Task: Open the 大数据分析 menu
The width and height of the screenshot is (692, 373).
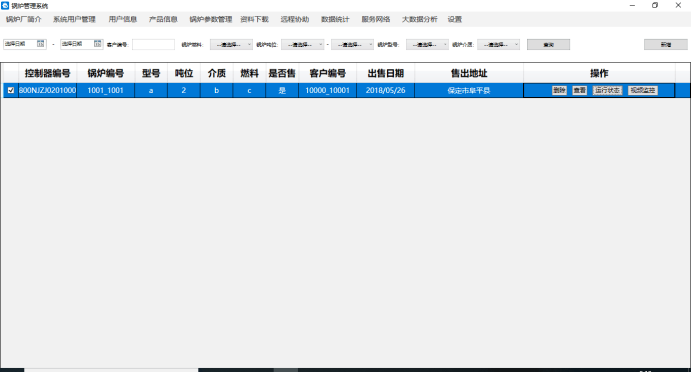Action: pyautogui.click(x=419, y=19)
